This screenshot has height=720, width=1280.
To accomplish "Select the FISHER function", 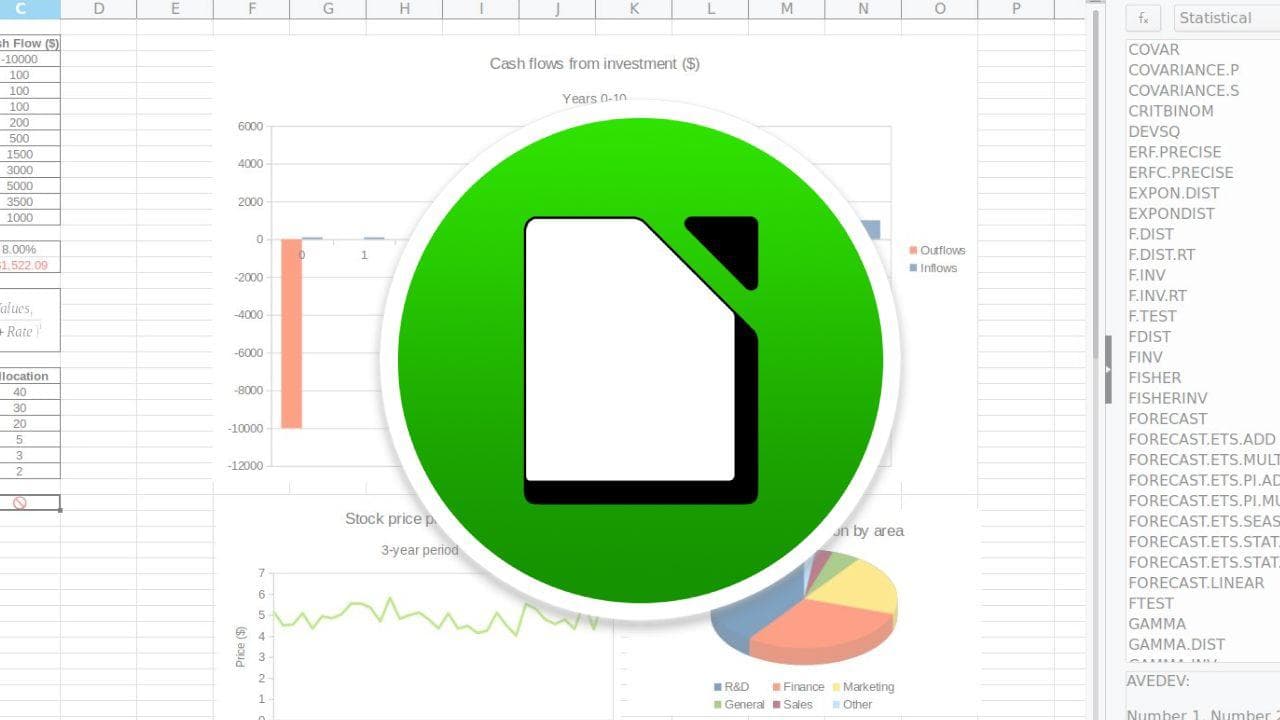I will coord(1154,377).
